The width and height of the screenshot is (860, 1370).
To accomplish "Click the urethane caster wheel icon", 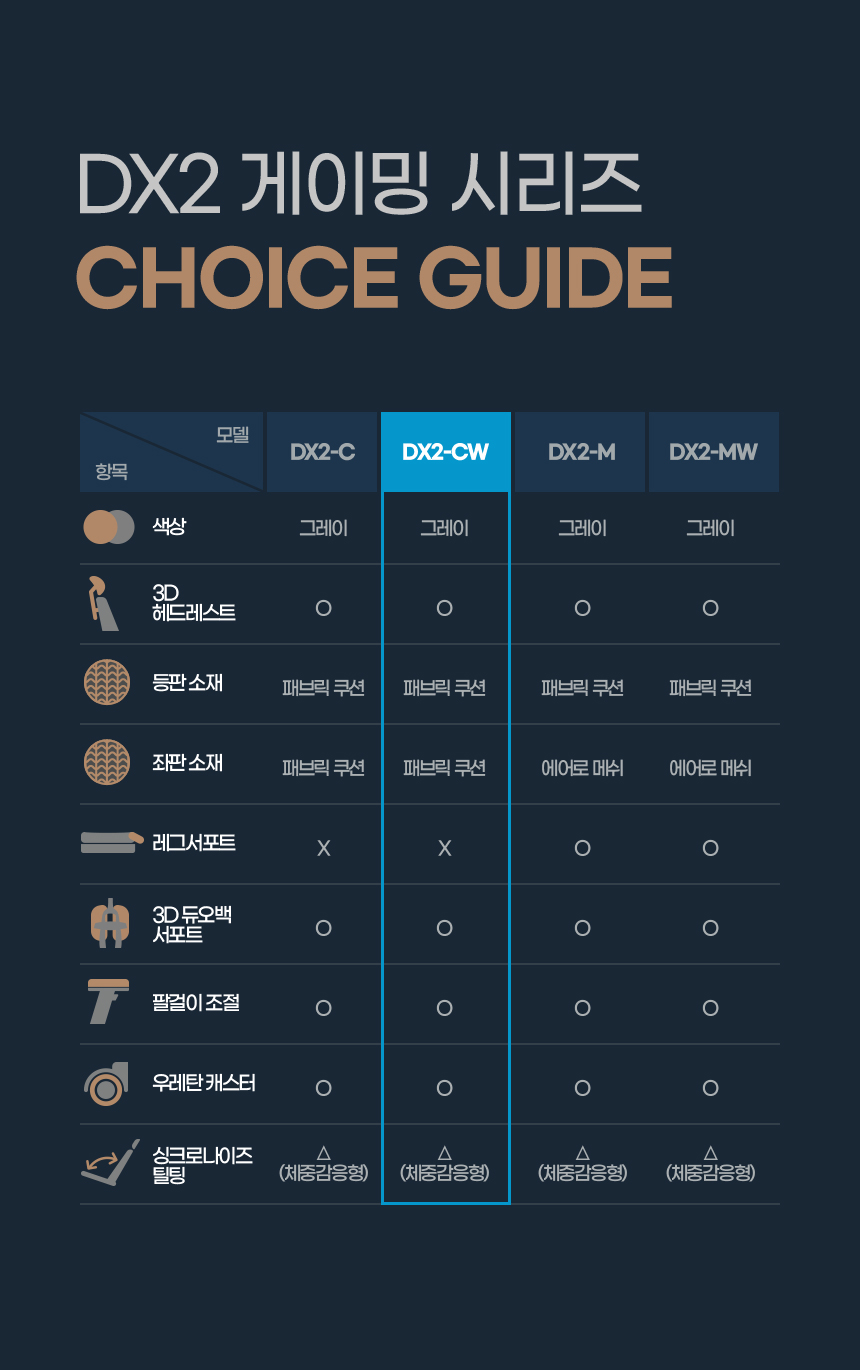I will [106, 1083].
